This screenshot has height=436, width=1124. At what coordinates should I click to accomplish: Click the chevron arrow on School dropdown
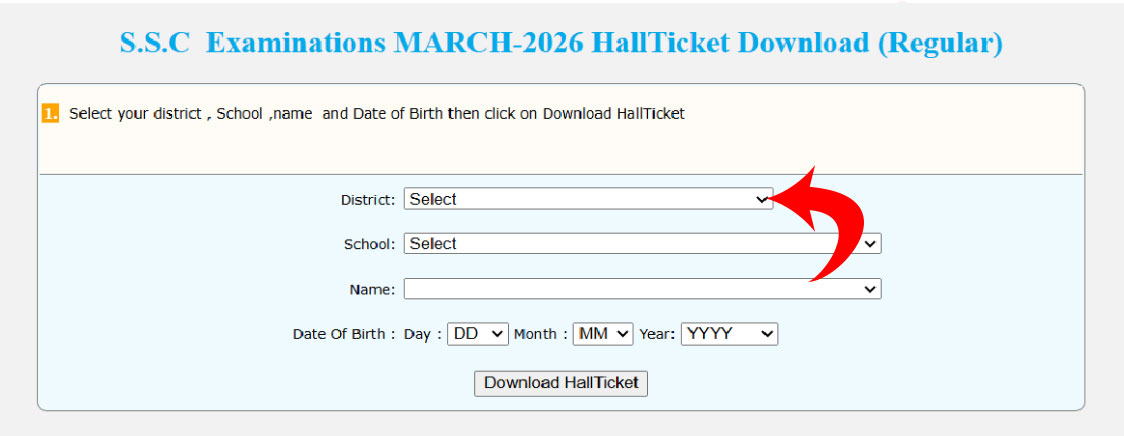[870, 244]
